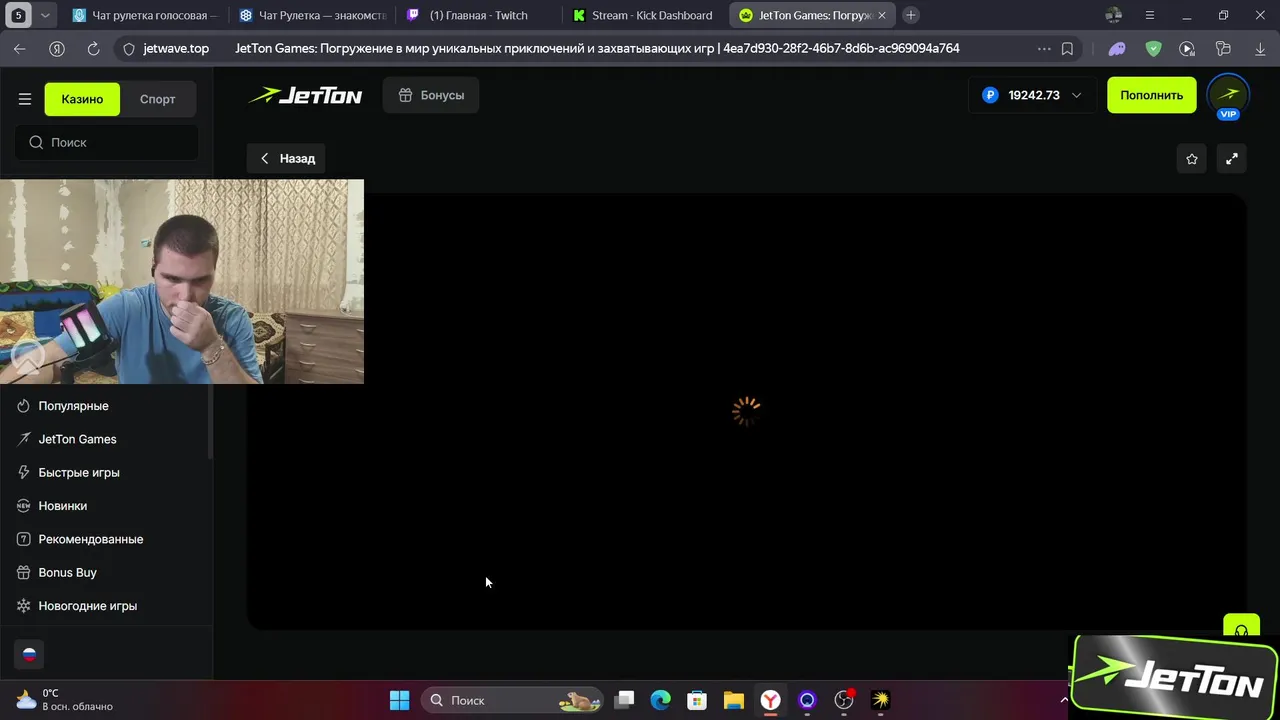Open the Бонусы page
1280x720 pixels.
point(431,95)
